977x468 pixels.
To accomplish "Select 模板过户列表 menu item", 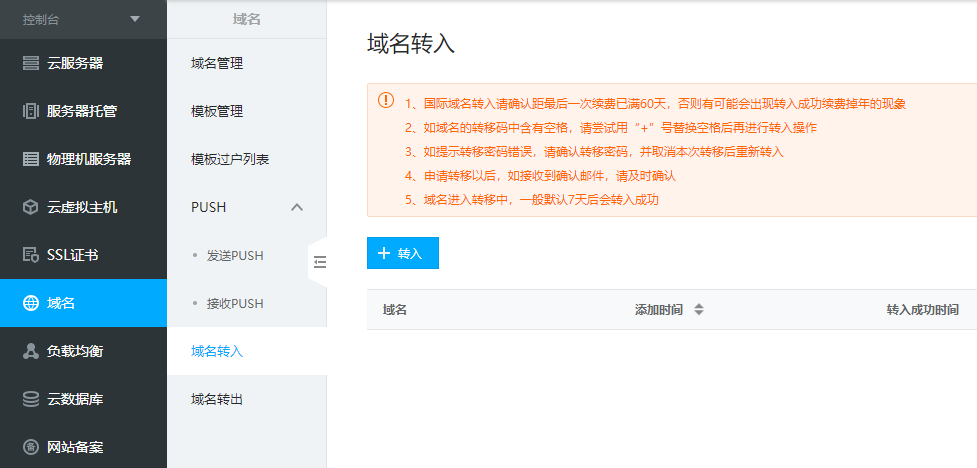I will pyautogui.click(x=230, y=159).
